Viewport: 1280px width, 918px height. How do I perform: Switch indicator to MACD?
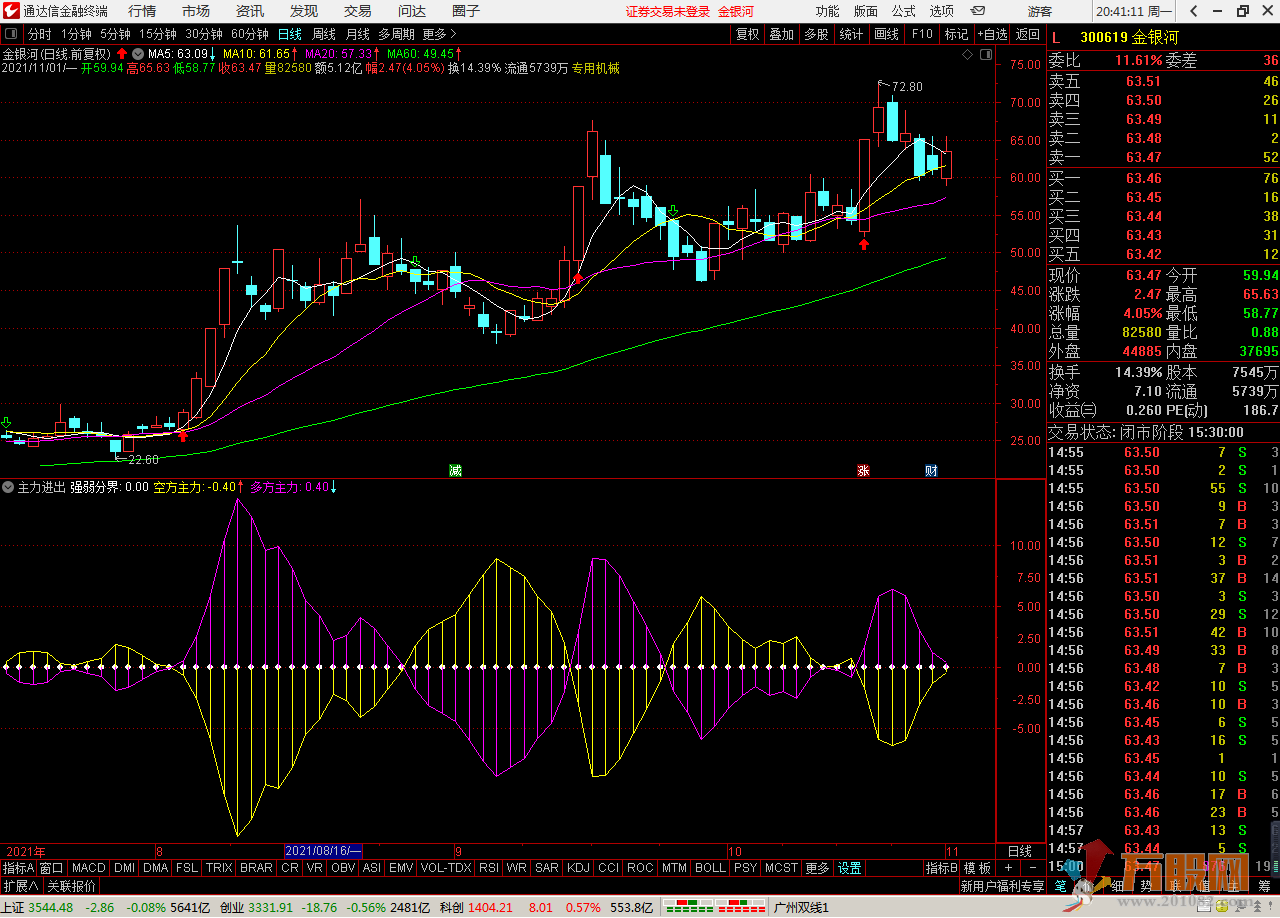point(88,868)
